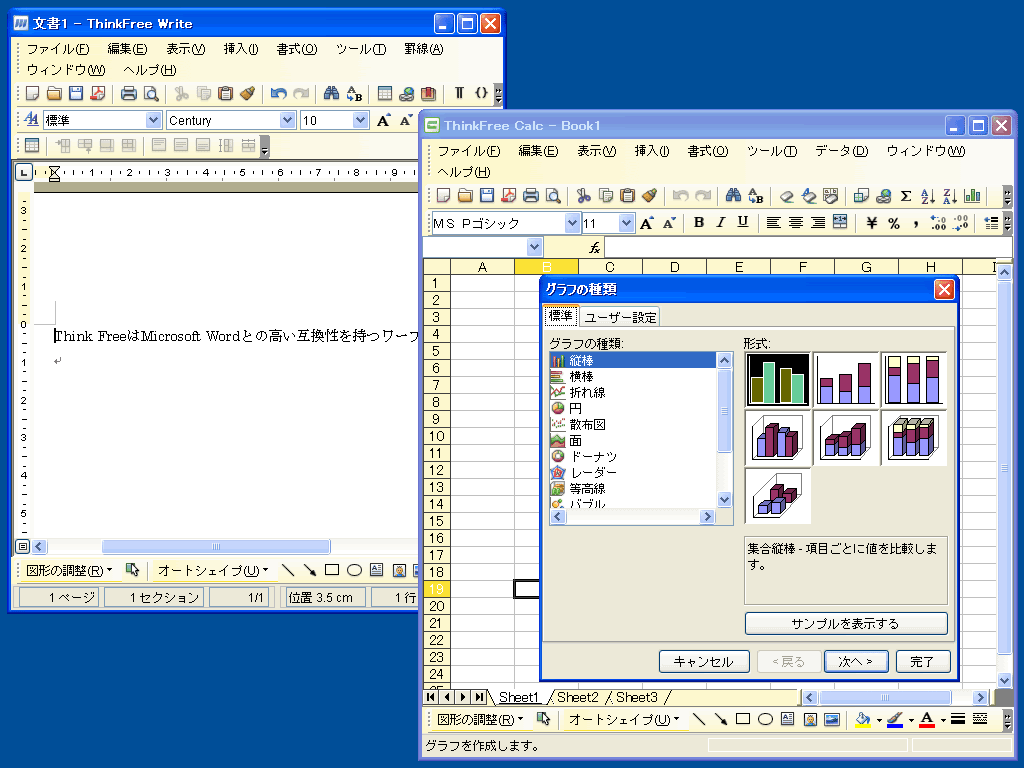Click the New document icon in Write toolbar
This screenshot has width=1024, height=768.
[x=32, y=93]
